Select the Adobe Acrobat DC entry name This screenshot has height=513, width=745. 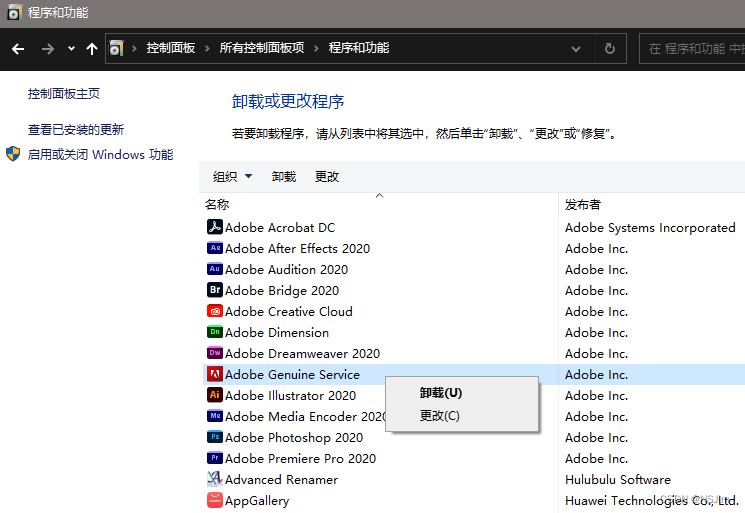point(280,228)
